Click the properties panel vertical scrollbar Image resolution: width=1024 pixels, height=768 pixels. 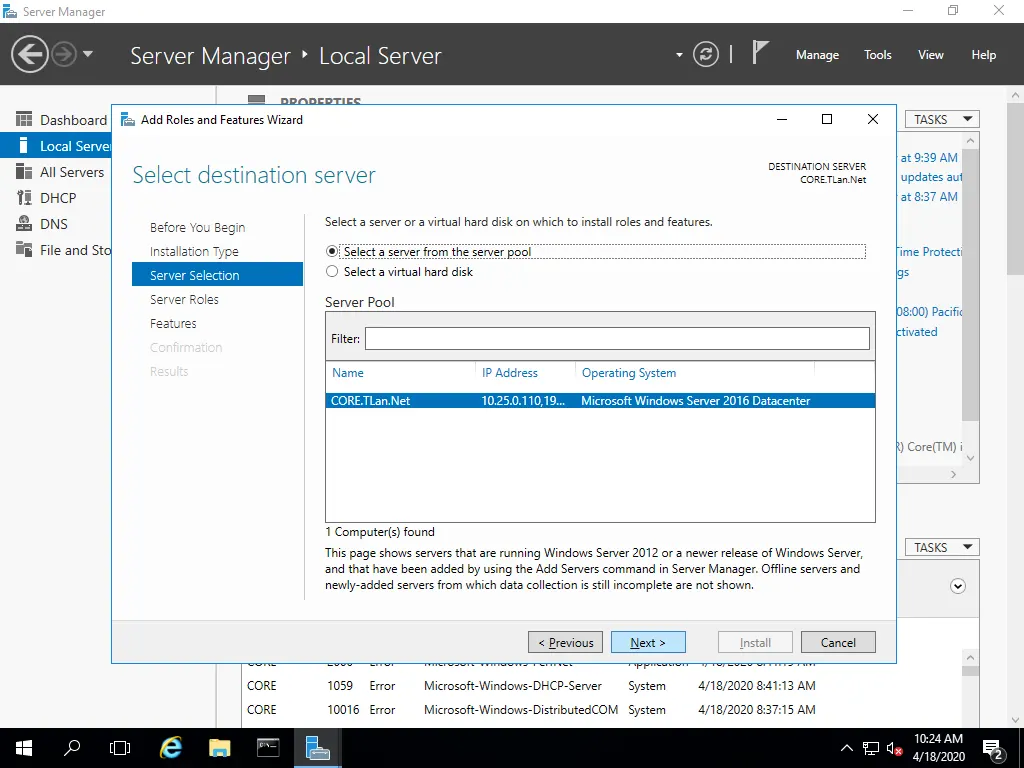(x=970, y=285)
